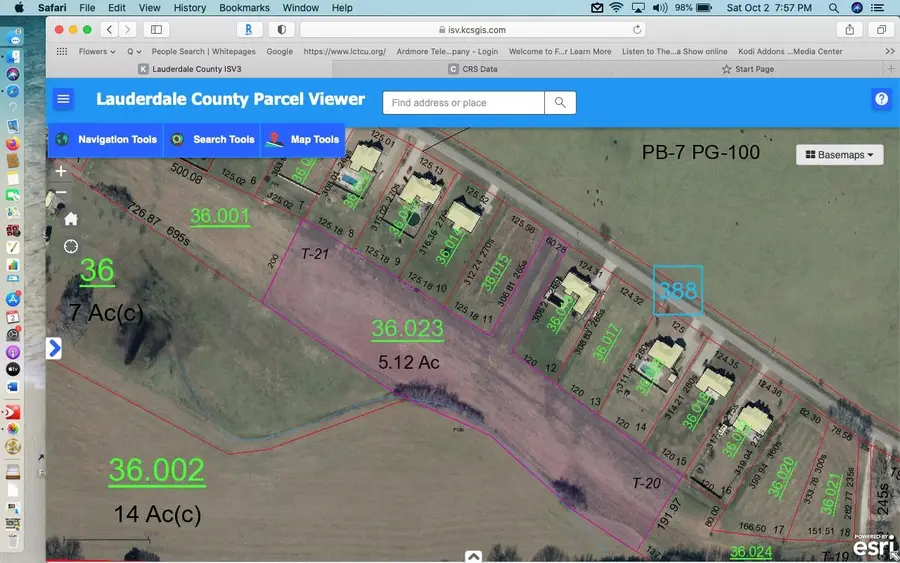Click the R extension icon in Safari toolbar

pos(249,29)
